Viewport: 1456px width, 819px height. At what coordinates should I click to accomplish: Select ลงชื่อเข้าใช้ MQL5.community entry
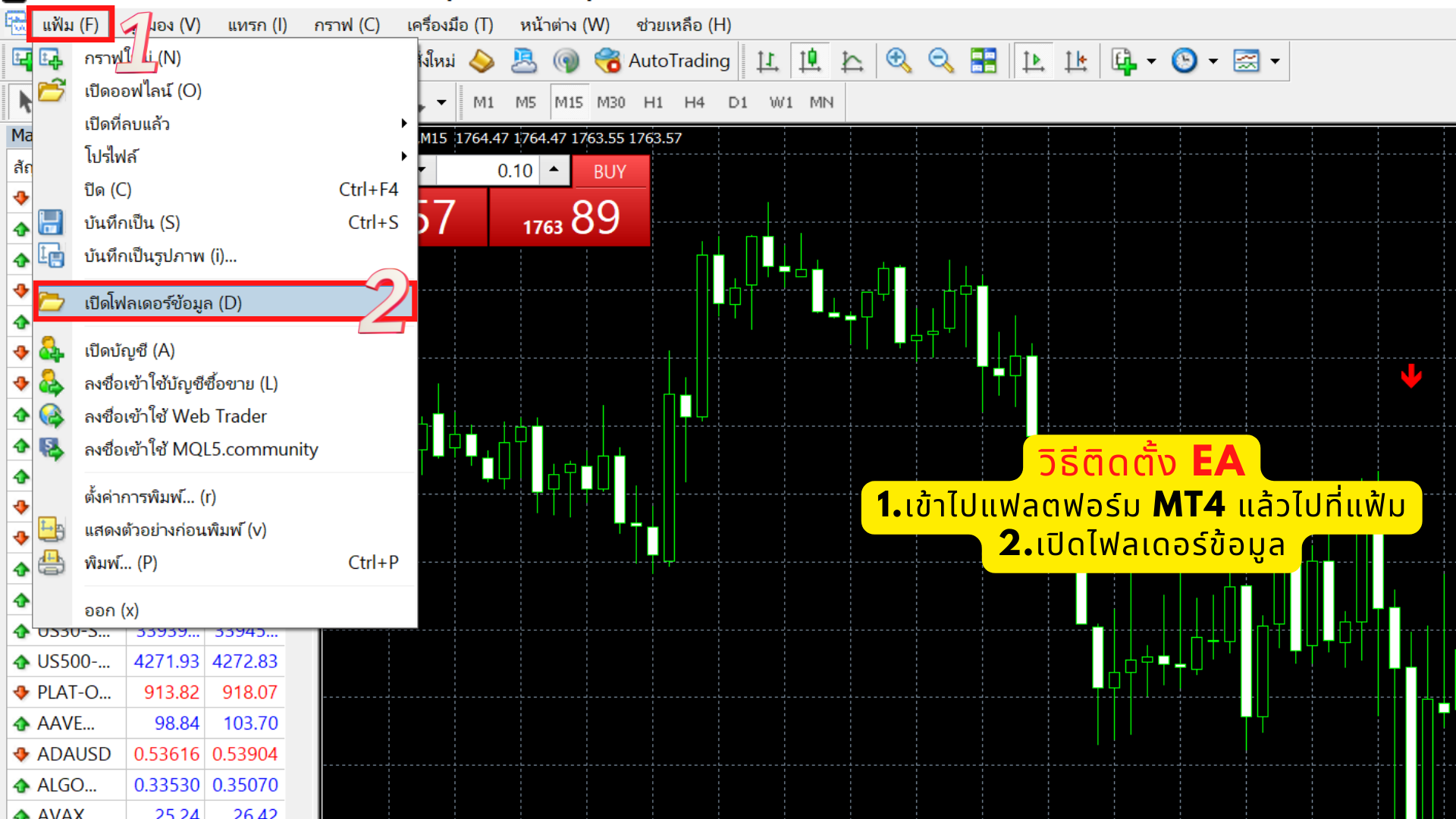pos(225,449)
